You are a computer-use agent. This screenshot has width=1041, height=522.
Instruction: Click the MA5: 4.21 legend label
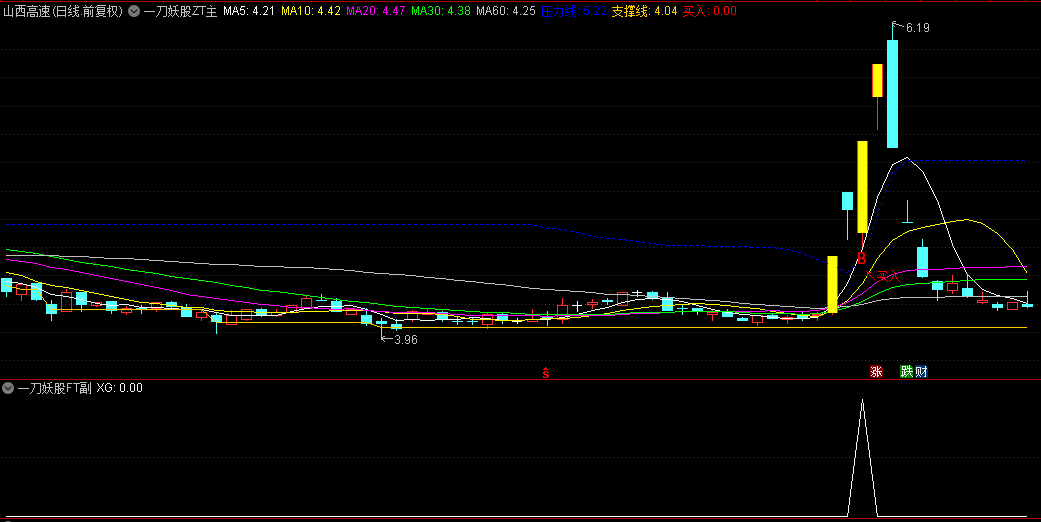[248, 12]
